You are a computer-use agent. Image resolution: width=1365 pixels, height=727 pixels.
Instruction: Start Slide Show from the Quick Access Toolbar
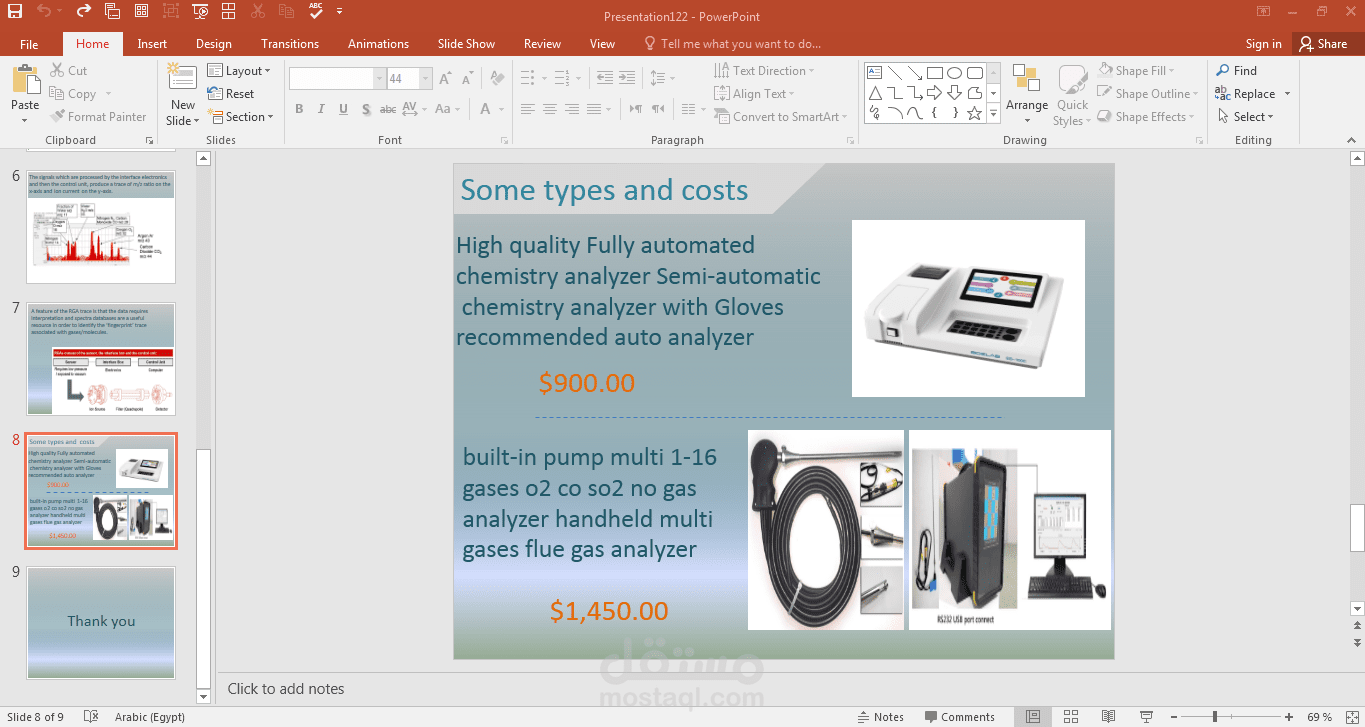pyautogui.click(x=200, y=11)
